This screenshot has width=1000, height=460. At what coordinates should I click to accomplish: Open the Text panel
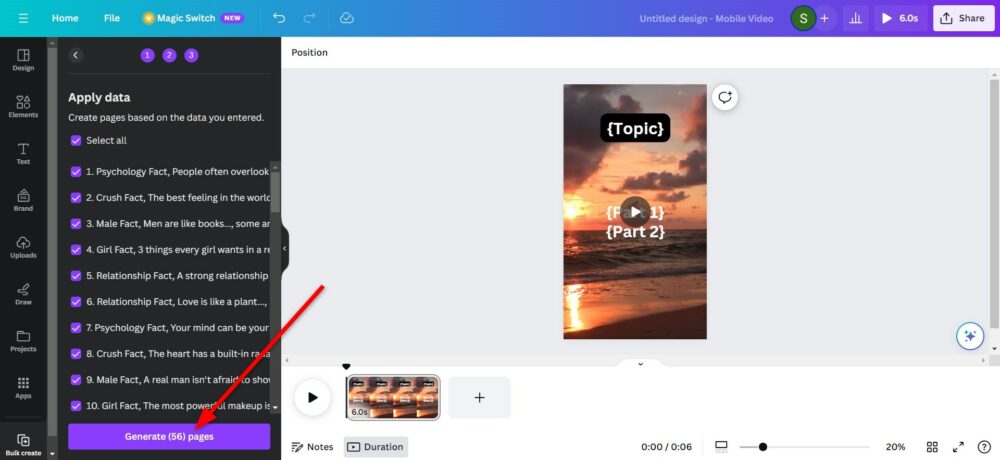click(x=23, y=153)
